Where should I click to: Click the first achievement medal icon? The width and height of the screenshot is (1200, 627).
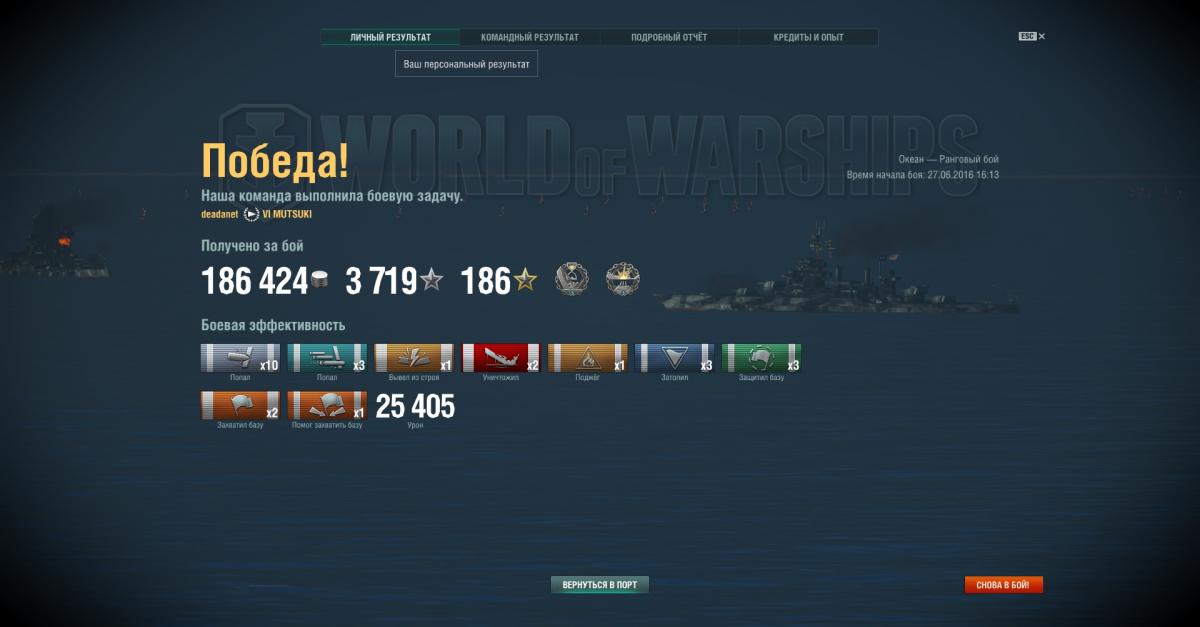tap(572, 279)
